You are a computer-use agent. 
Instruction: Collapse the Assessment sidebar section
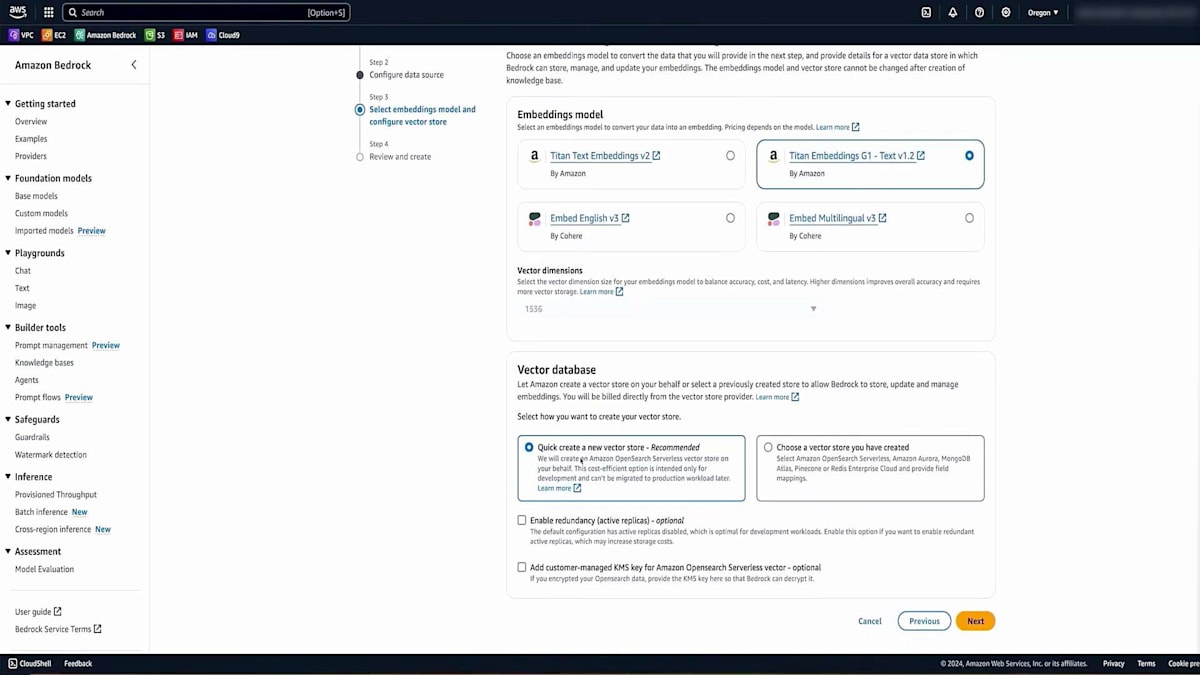8,551
